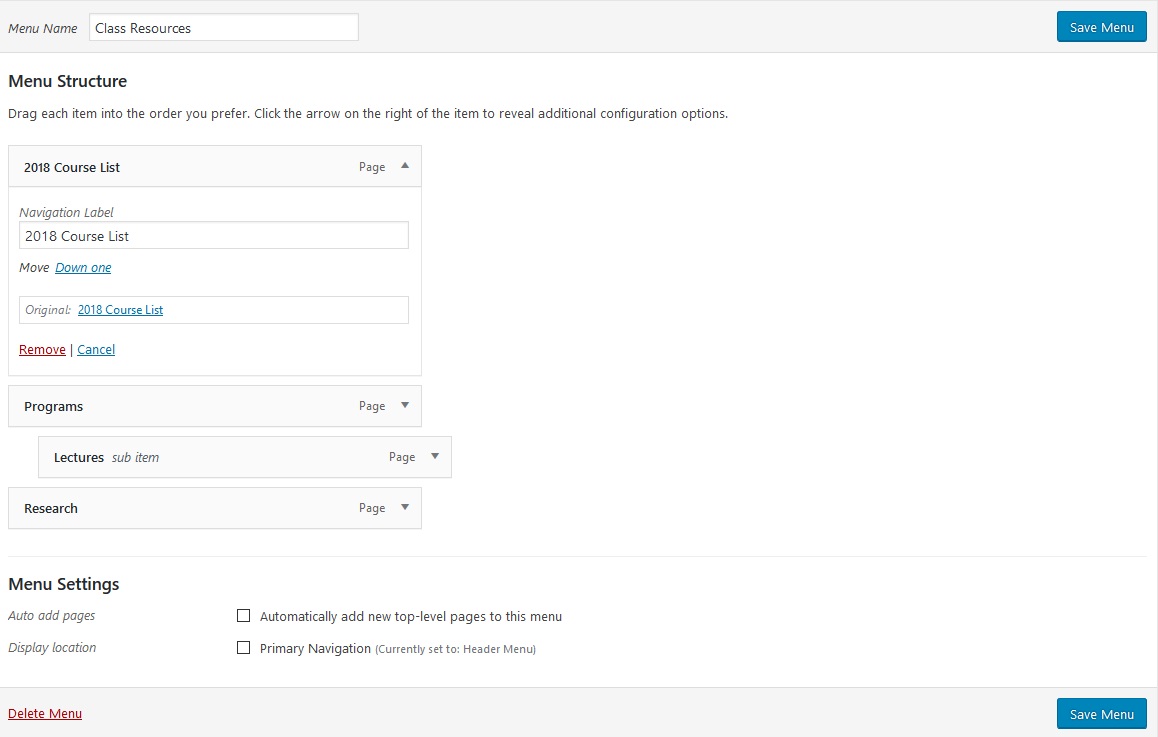Move 2018 Course List down one position
Screen dimensions: 1158x737
pyautogui.click(x=83, y=267)
